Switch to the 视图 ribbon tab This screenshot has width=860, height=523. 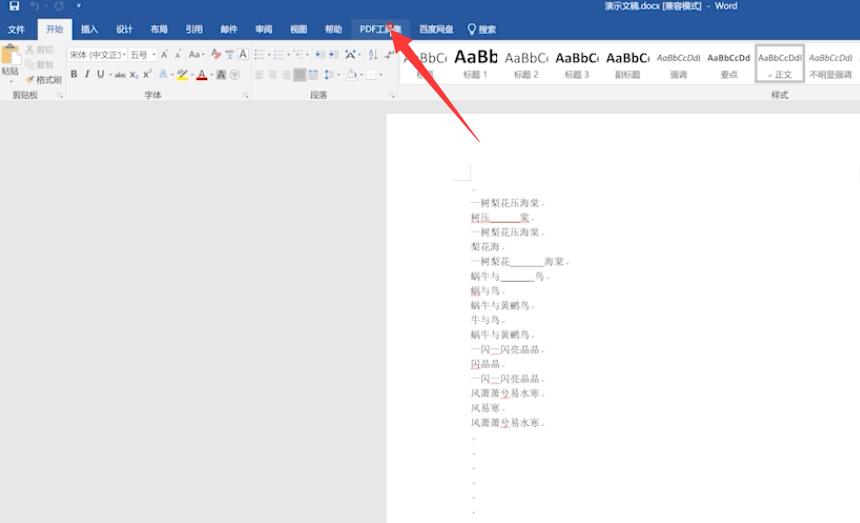pos(298,30)
